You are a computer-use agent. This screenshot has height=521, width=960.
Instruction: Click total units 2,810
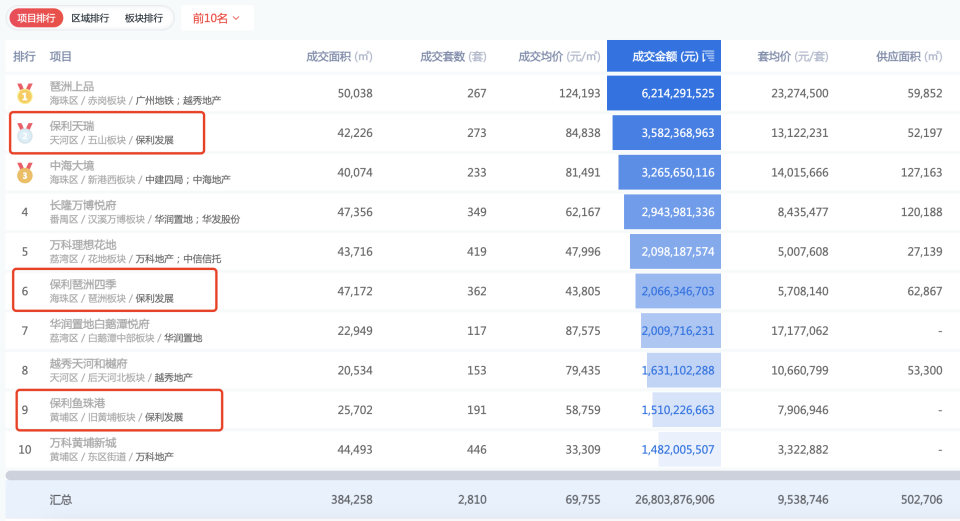pos(472,500)
